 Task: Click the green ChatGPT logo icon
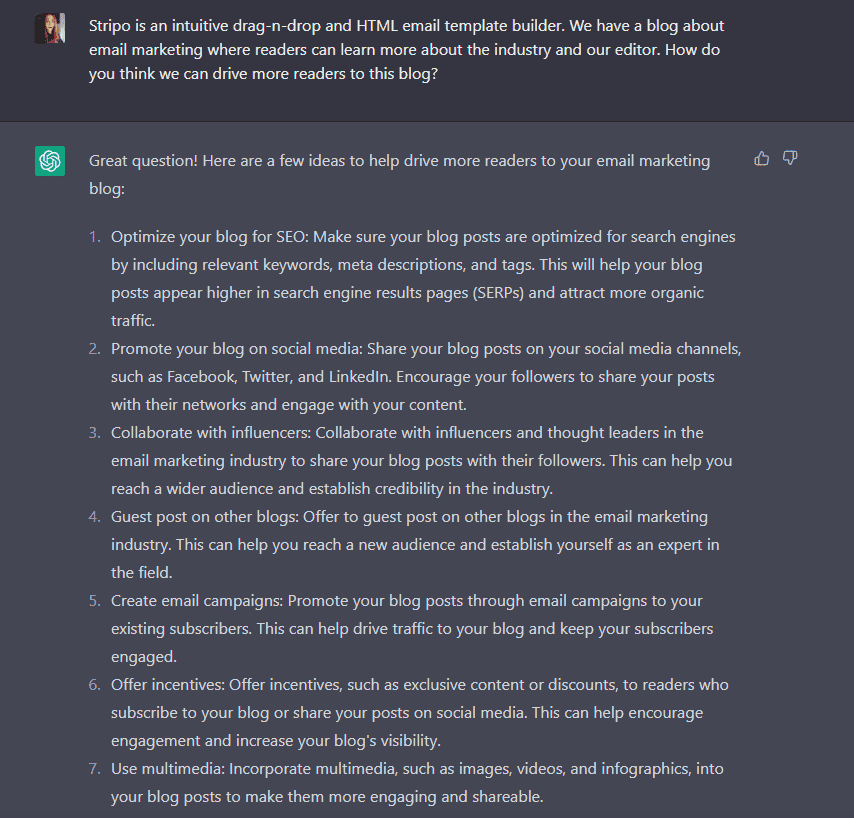tap(50, 161)
